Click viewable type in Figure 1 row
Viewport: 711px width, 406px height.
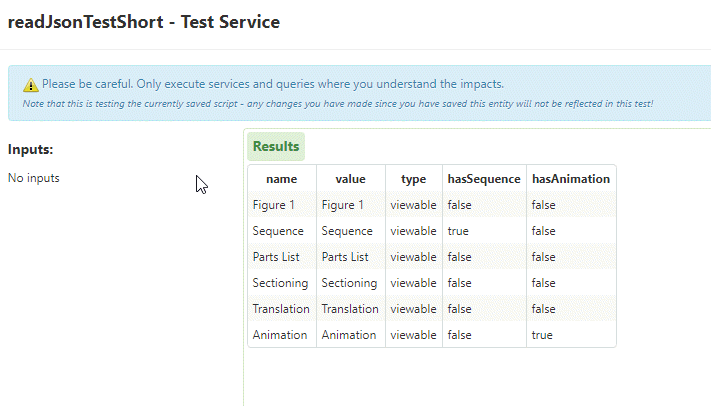coord(413,205)
